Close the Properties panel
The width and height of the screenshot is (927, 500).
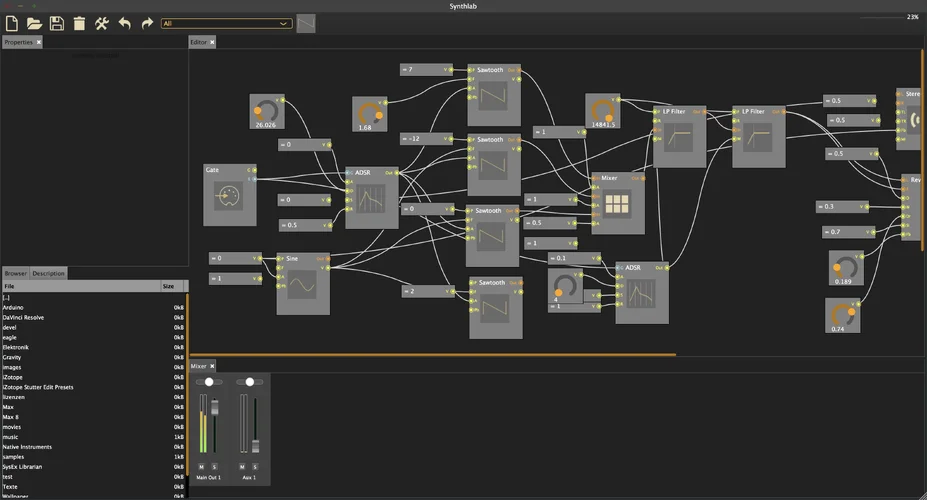[39, 42]
